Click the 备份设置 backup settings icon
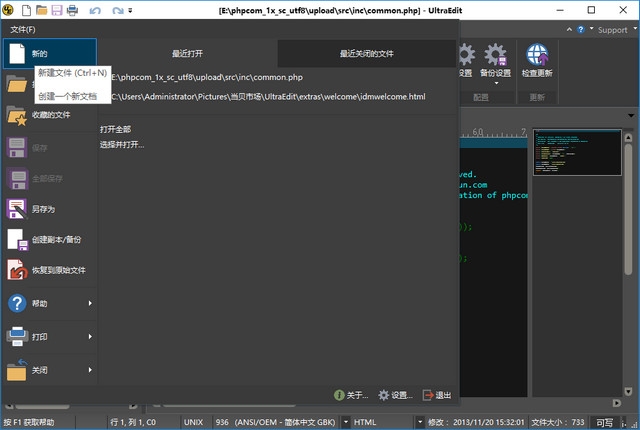 (x=495, y=55)
